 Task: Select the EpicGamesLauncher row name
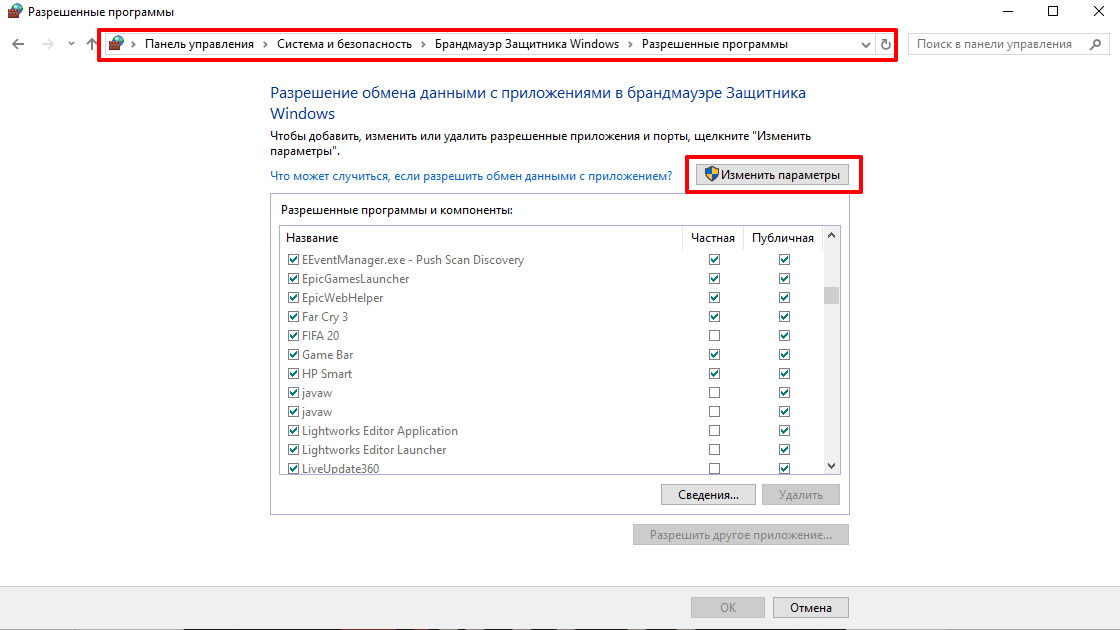pyautogui.click(x=356, y=279)
